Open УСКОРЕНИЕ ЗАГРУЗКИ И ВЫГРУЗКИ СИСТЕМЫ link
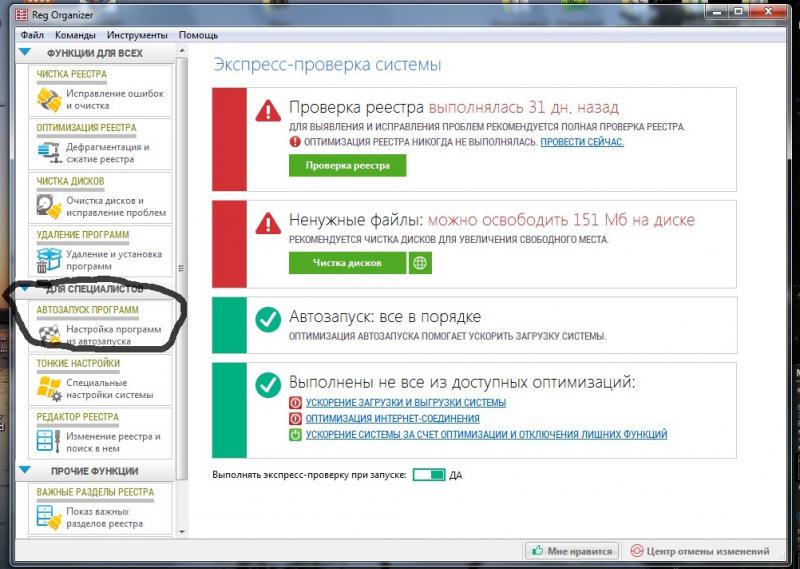This screenshot has height=569, width=800. (x=406, y=403)
